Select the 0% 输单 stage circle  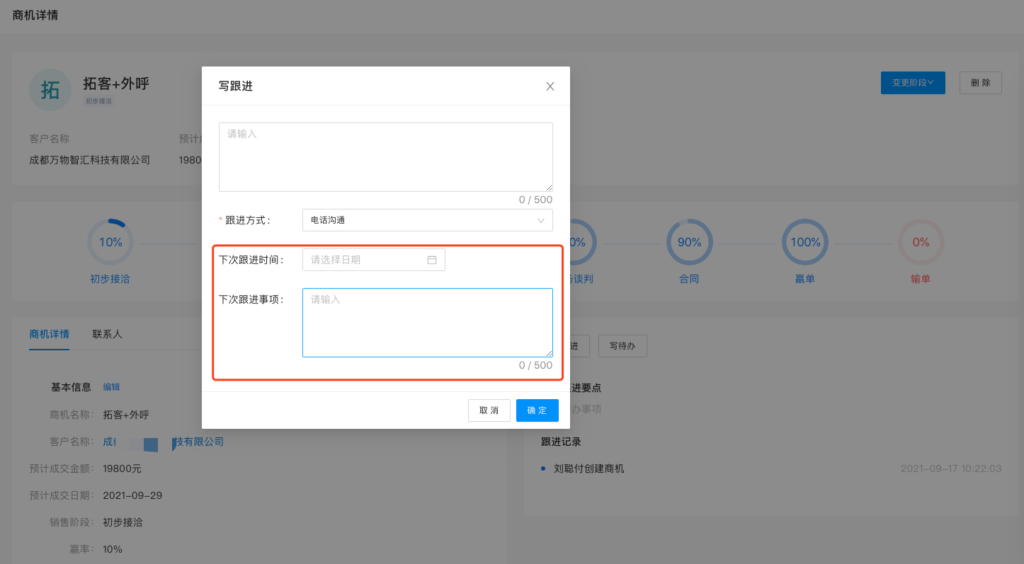(x=920, y=242)
